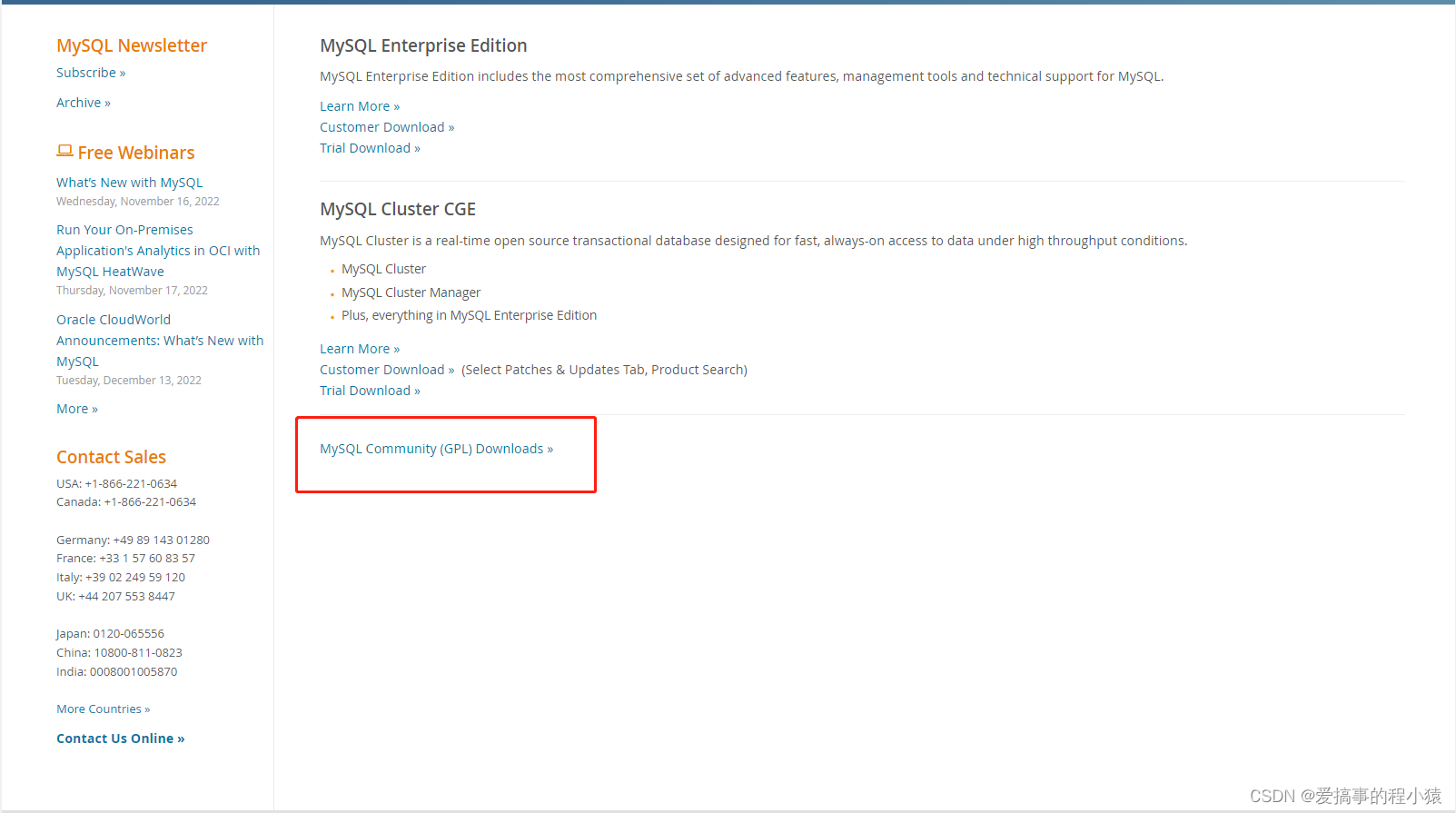
Task: Click the Enterprise Edition description paragraph
Action: (742, 76)
